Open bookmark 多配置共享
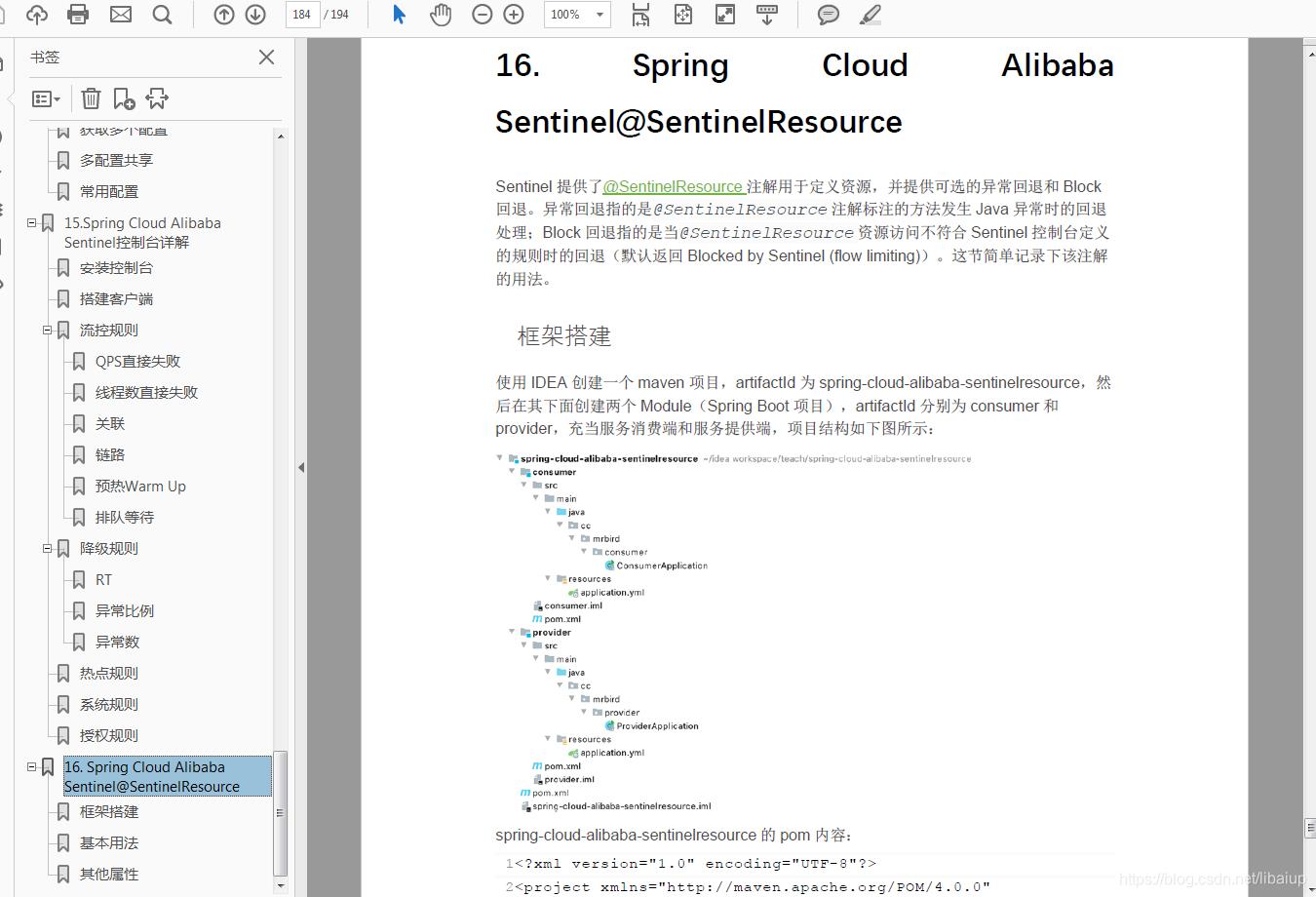Screen dimensions: 1316x897 116,161
